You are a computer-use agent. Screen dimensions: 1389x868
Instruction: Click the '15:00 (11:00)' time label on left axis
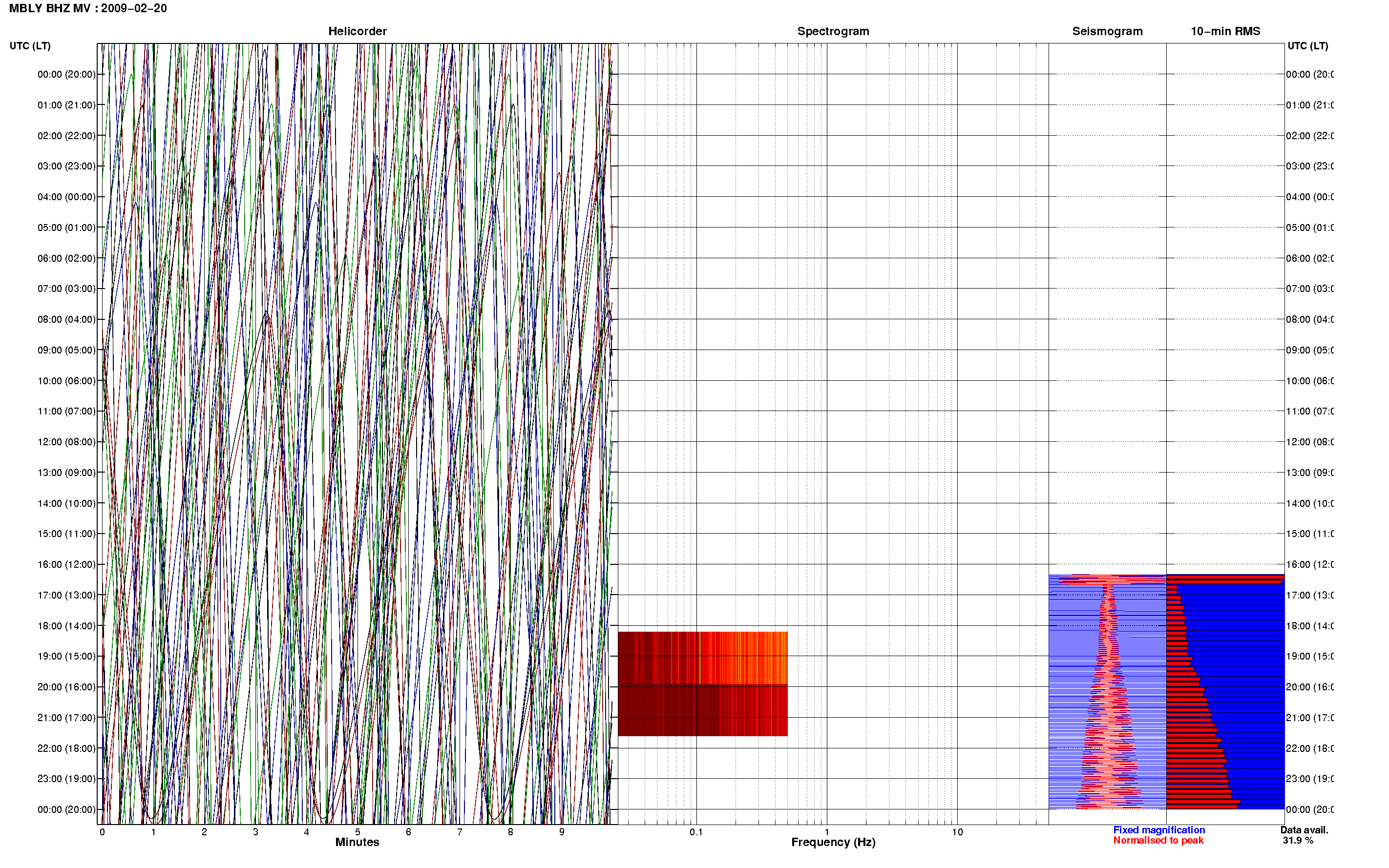coord(66,534)
